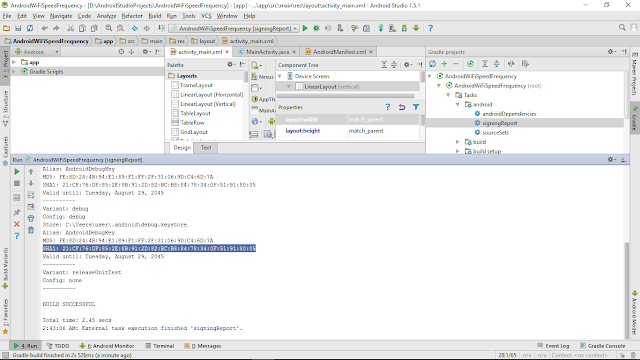This screenshot has width=640, height=360.
Task: Open Android Monitor tool window
Action: 107,346
